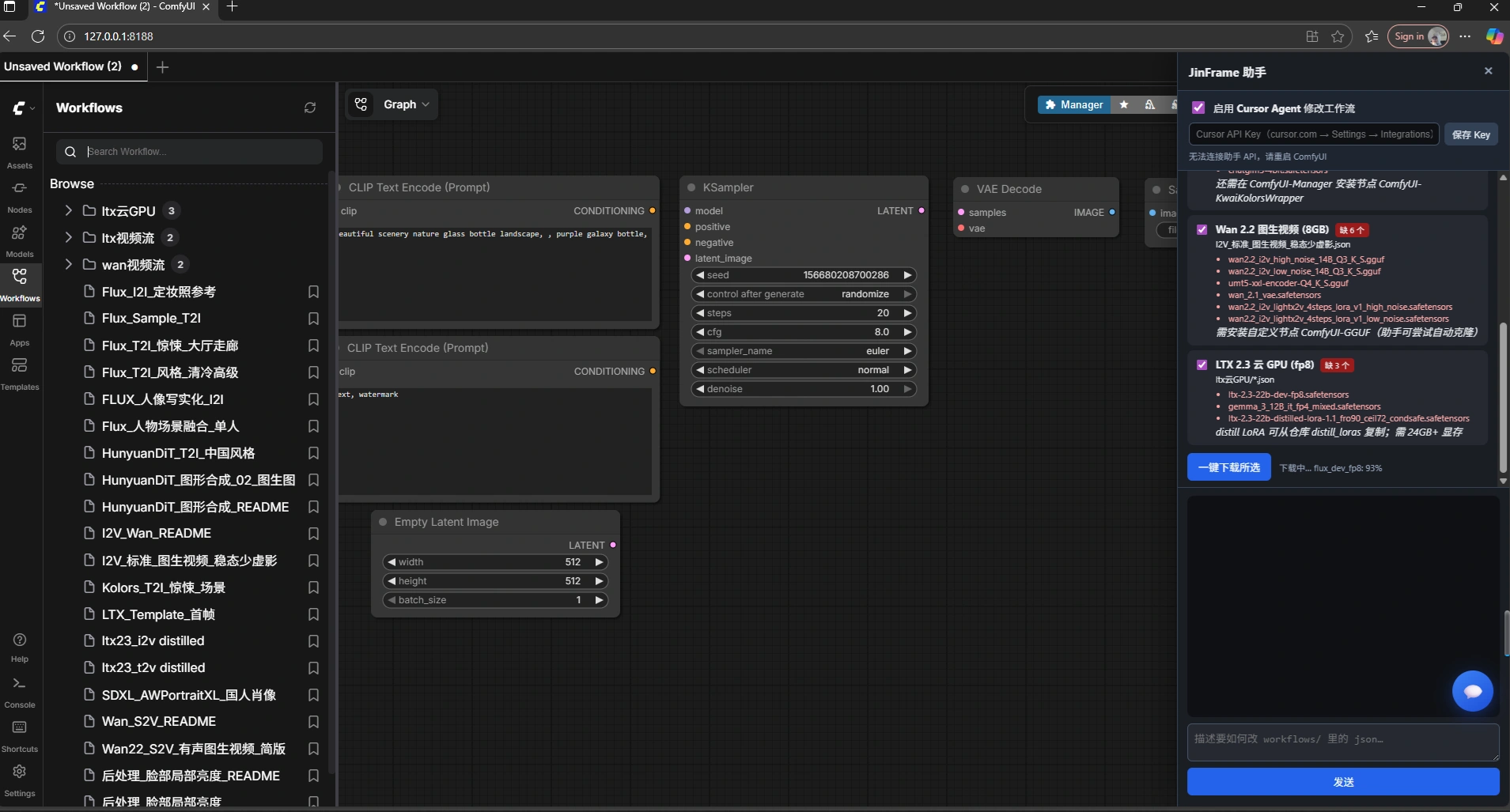This screenshot has width=1510, height=812.
Task: Collapse the KSampler node via its dot
Action: (x=691, y=187)
